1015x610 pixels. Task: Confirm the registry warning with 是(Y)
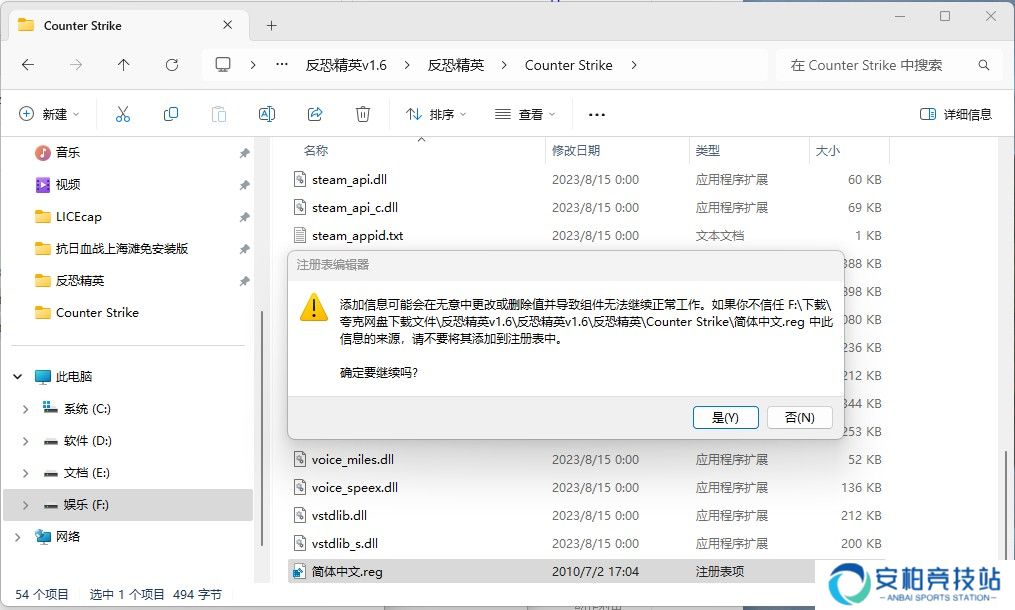pyautogui.click(x=725, y=417)
